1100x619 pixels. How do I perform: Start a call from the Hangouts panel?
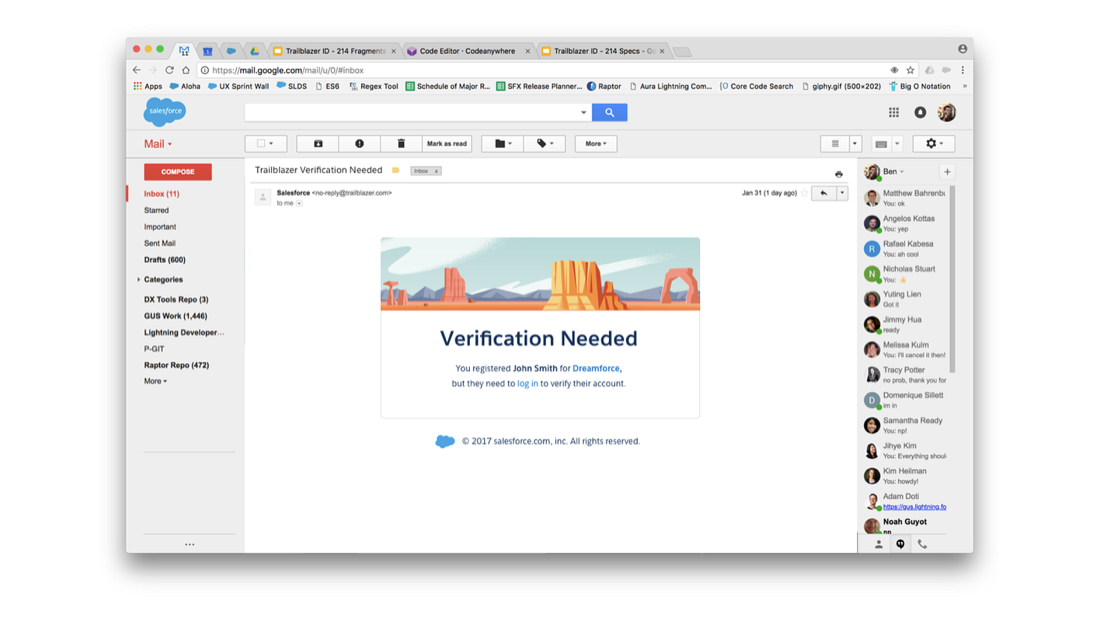pos(921,543)
